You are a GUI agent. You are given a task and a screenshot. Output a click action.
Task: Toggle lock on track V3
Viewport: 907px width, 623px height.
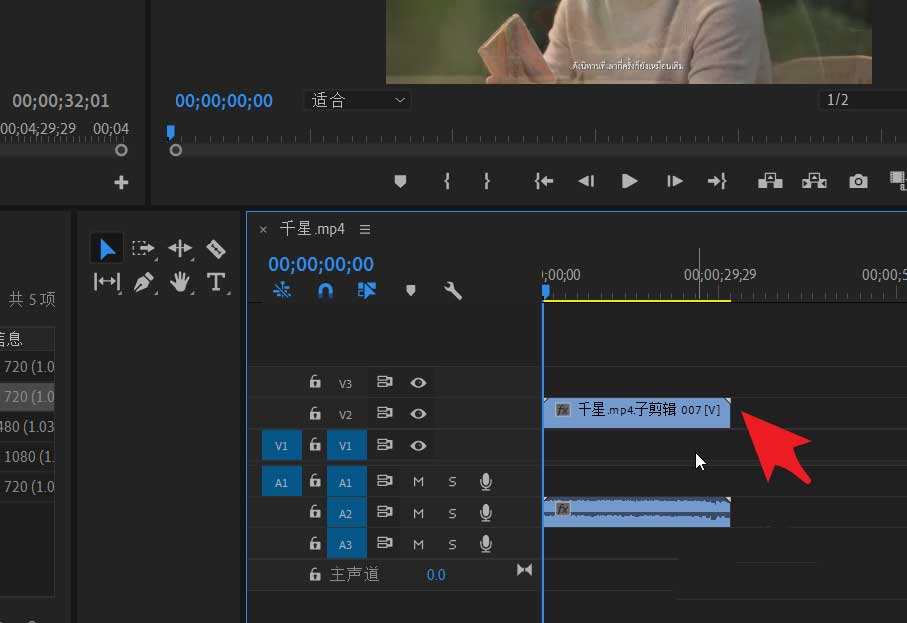tap(315, 382)
